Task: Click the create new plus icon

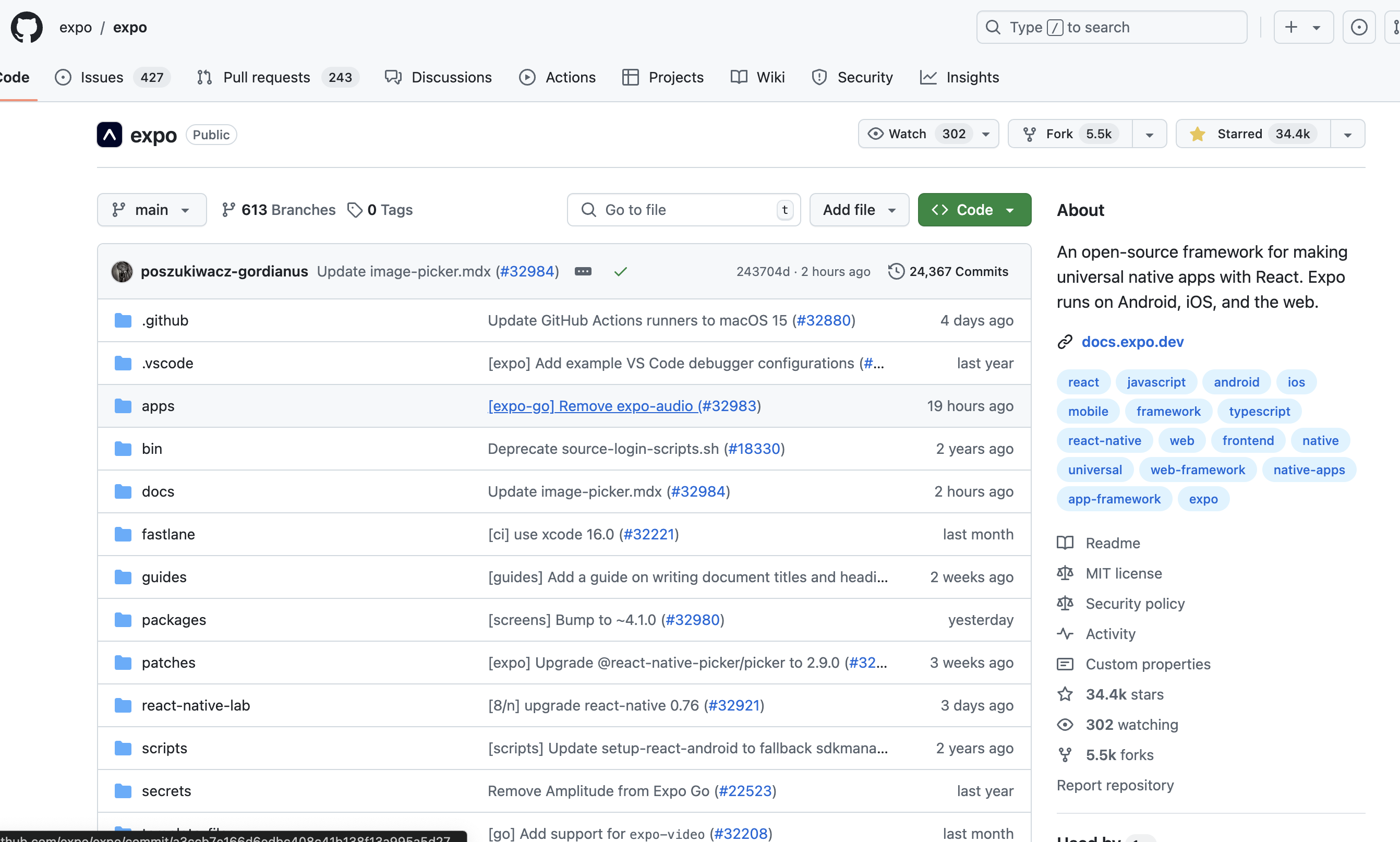Action: (x=1291, y=27)
